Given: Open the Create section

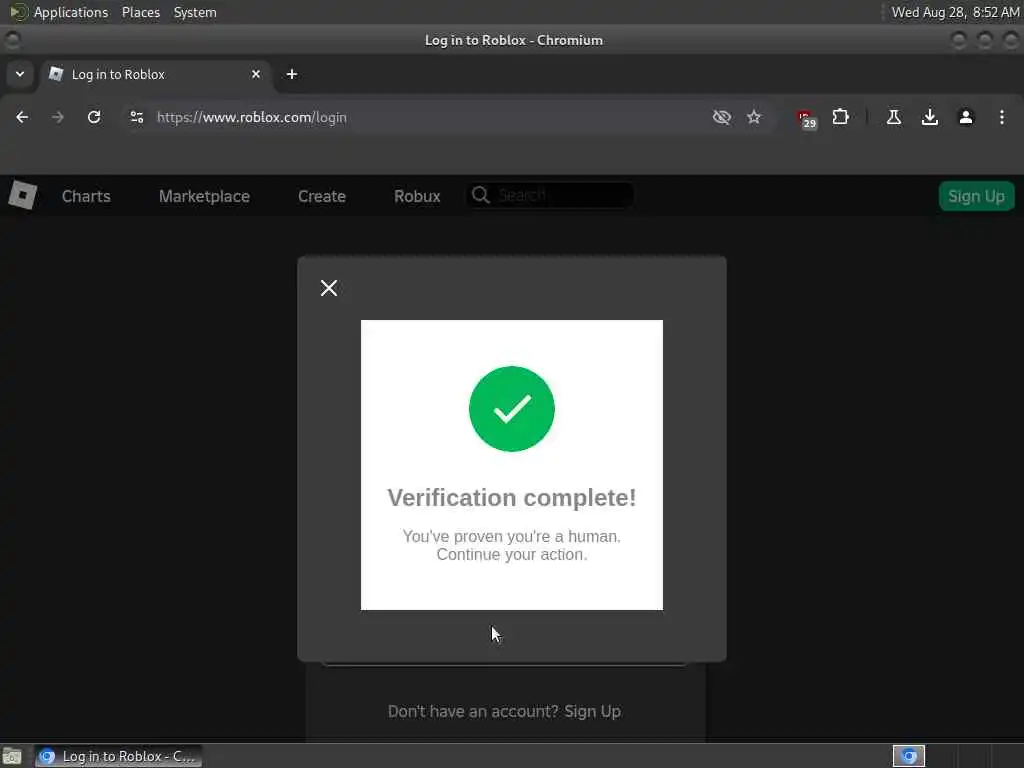Looking at the screenshot, I should pos(322,196).
